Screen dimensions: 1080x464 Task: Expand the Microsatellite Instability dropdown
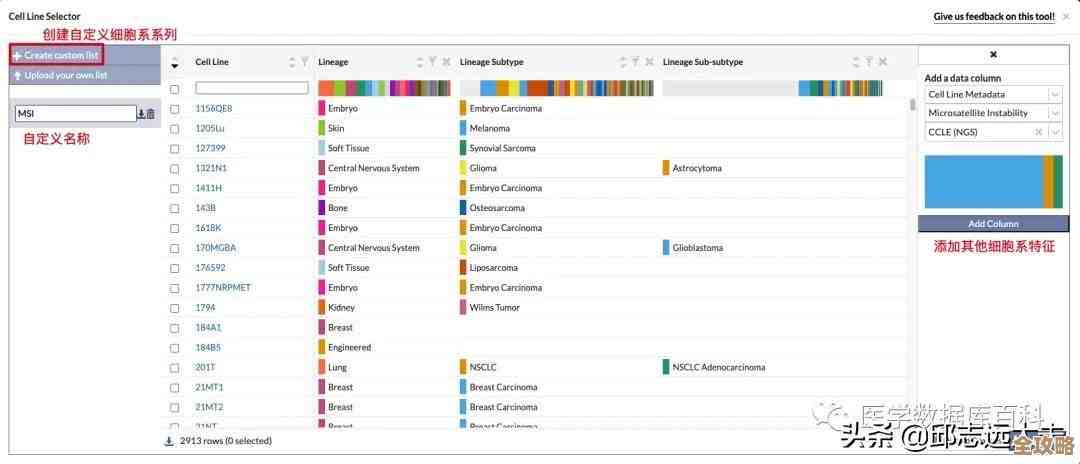coord(1055,113)
